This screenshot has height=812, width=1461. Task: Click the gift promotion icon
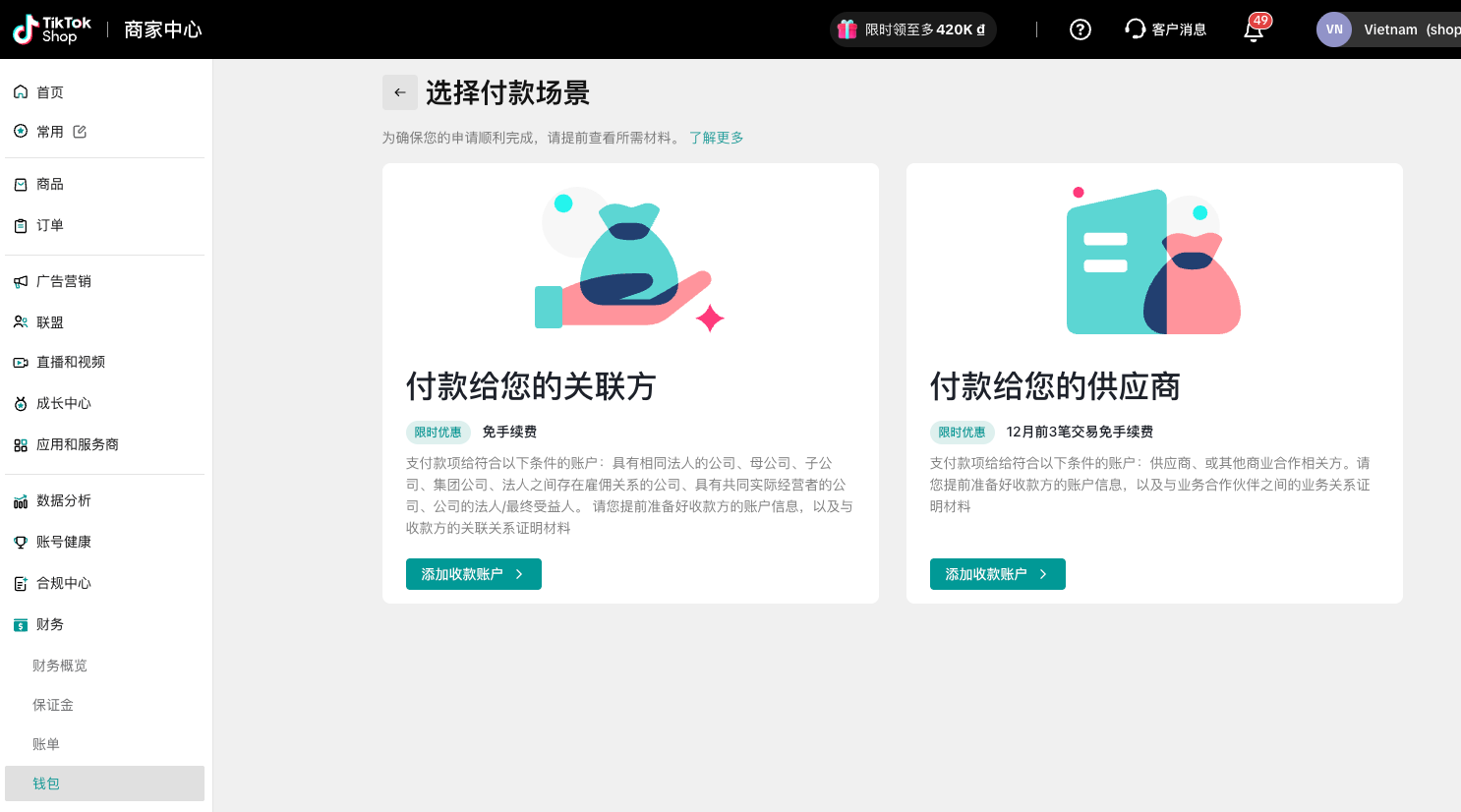[x=847, y=29]
